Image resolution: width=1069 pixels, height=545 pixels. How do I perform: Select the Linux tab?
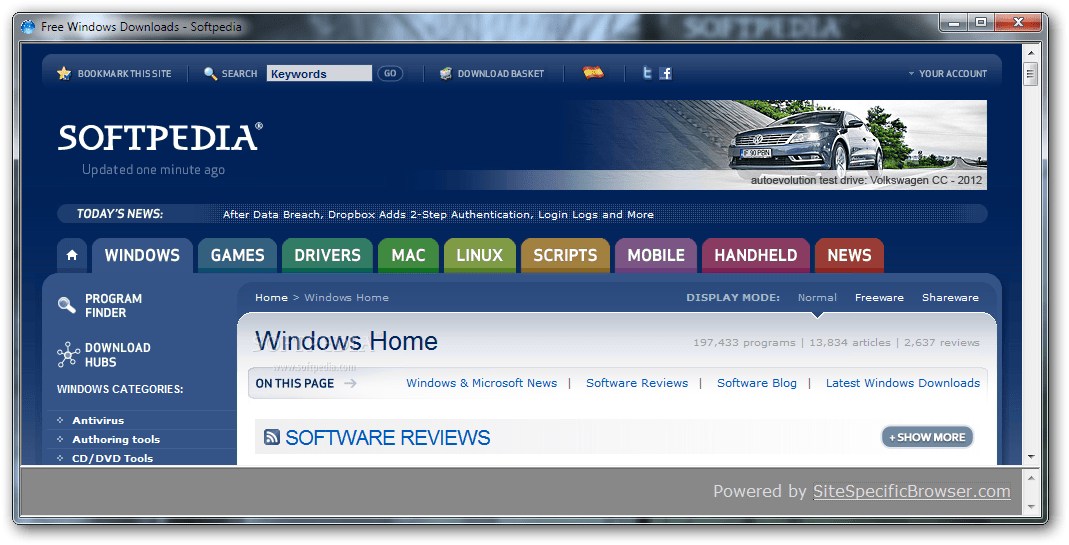480,255
